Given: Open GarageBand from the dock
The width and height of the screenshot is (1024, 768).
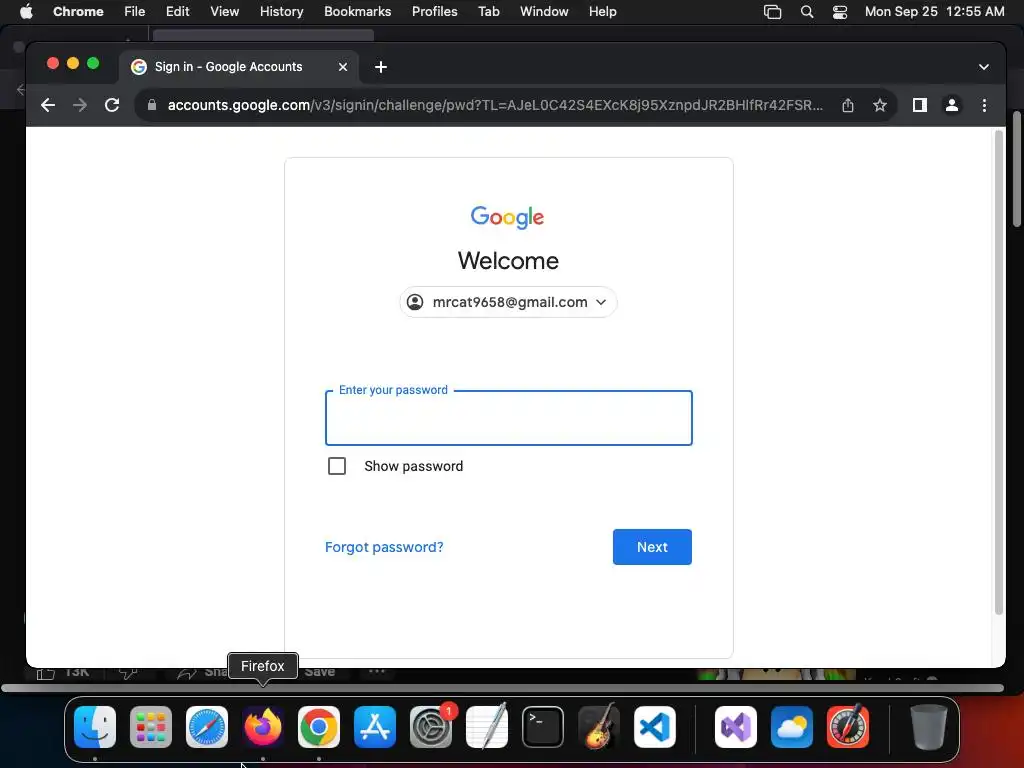Looking at the screenshot, I should click(x=599, y=727).
